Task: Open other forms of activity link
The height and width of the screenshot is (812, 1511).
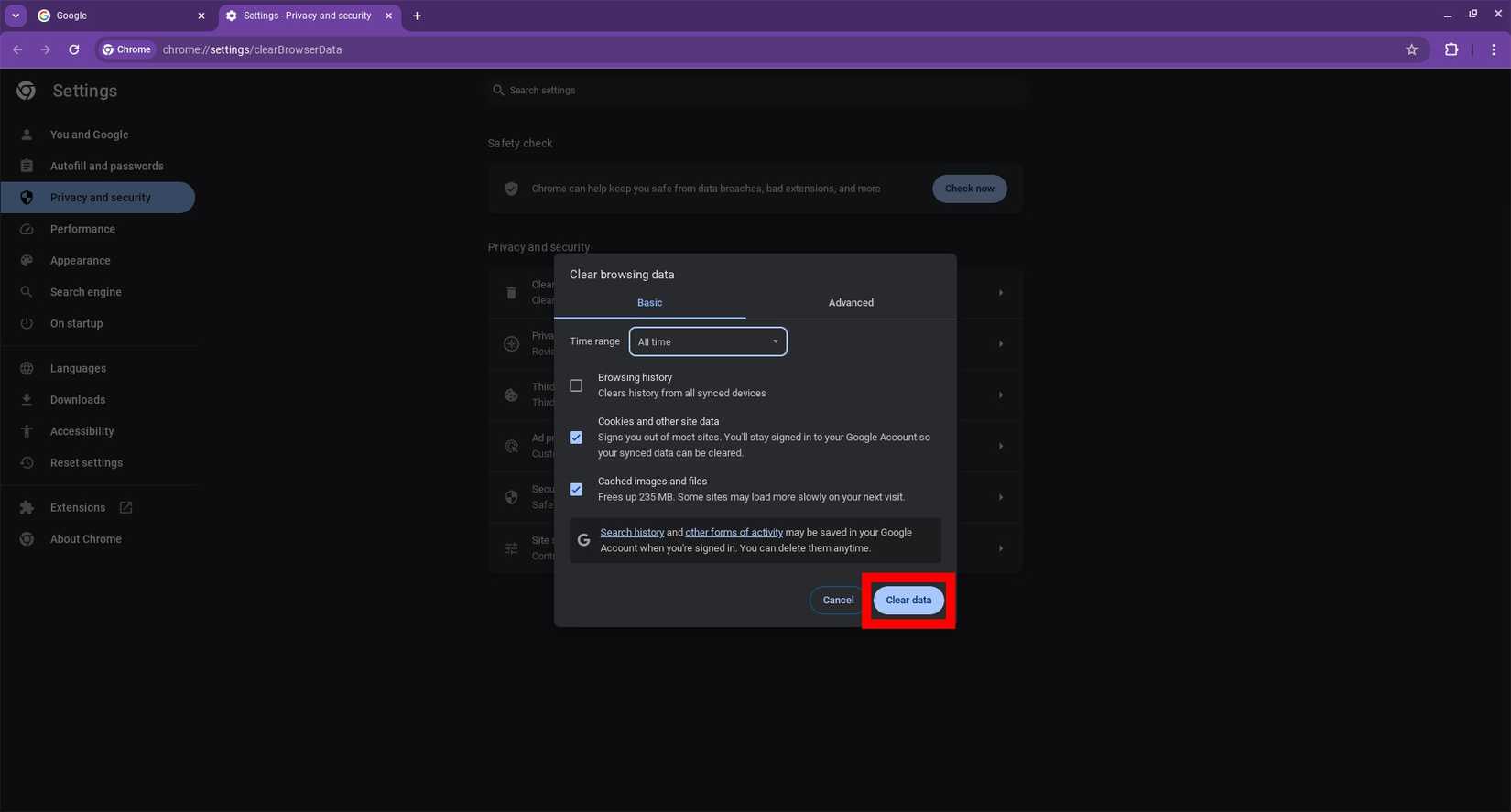Action: click(x=734, y=533)
